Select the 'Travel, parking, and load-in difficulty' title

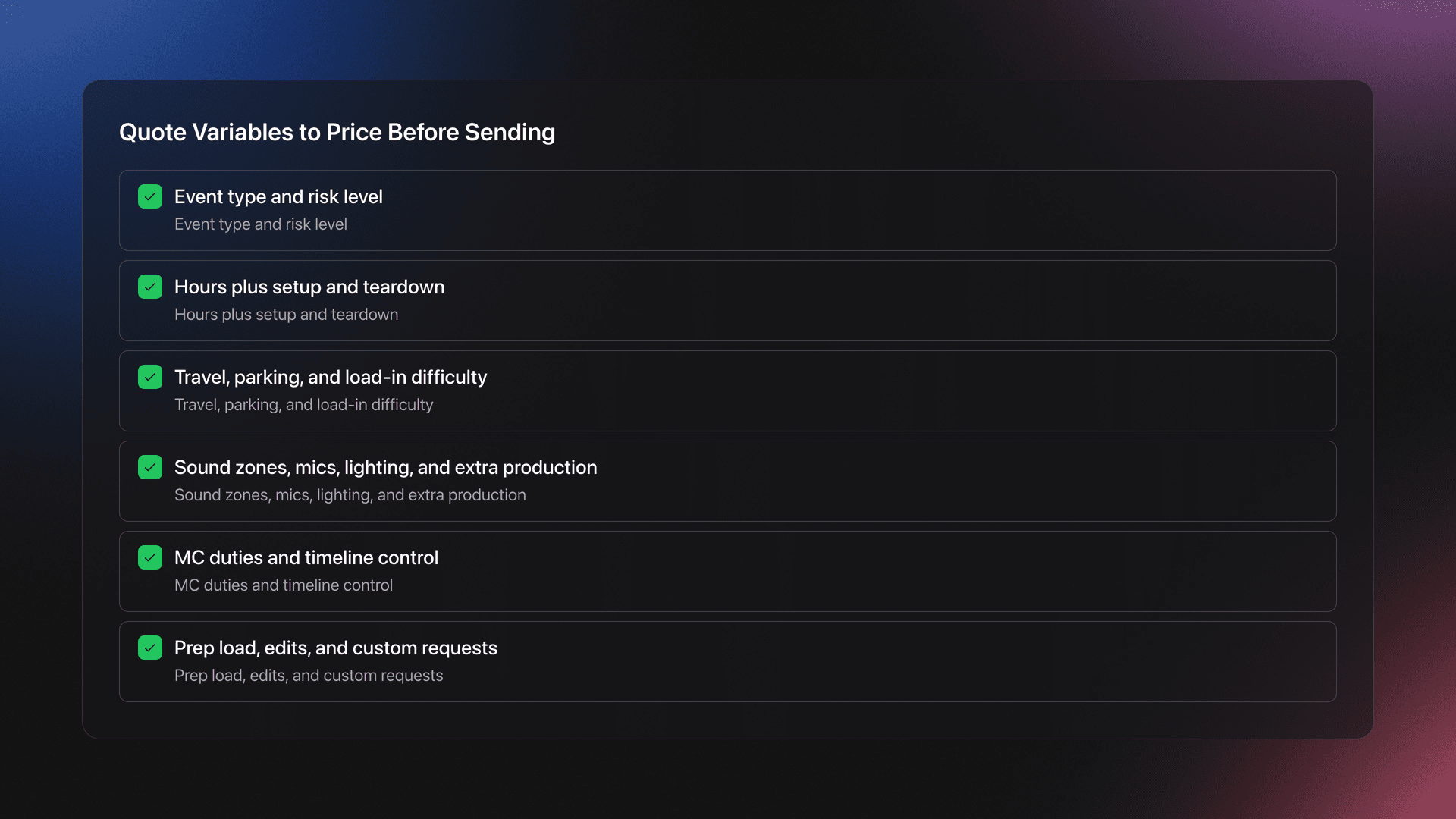[x=331, y=377]
